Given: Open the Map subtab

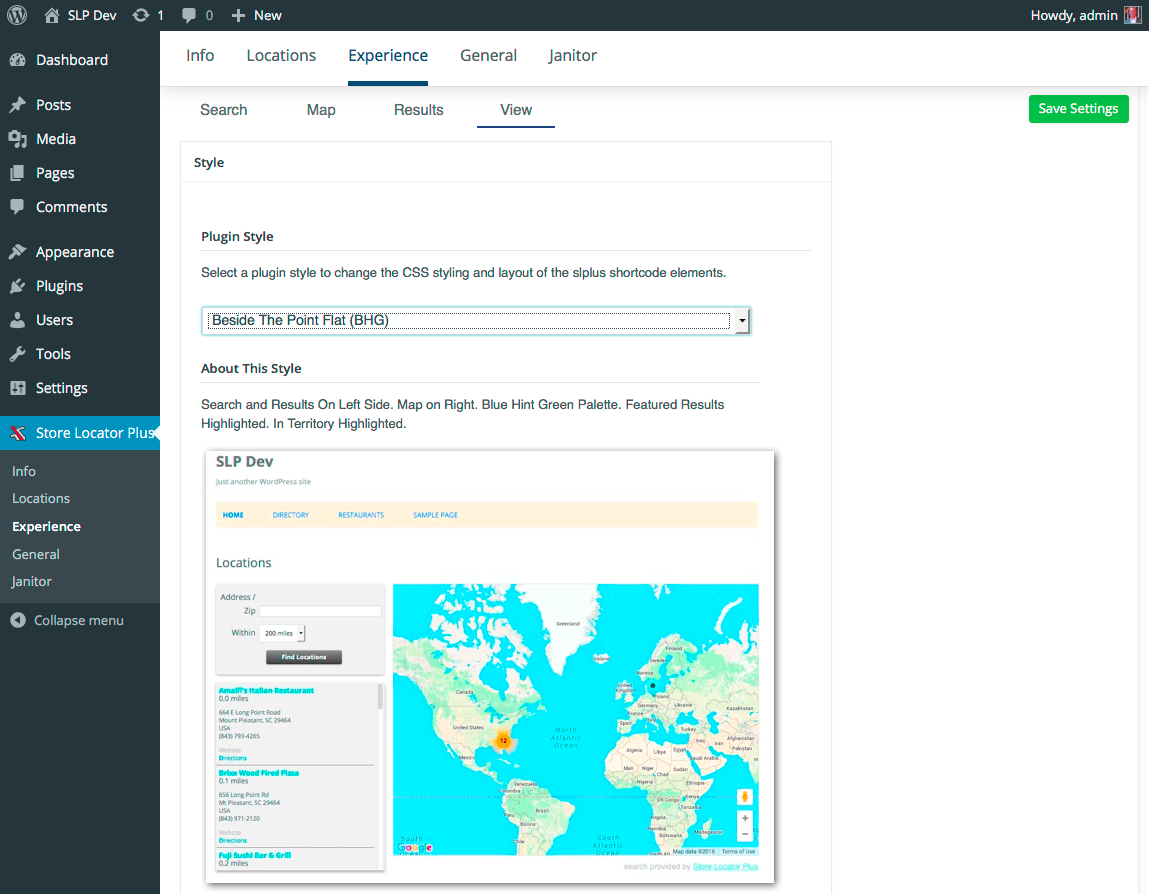Looking at the screenshot, I should click(x=321, y=110).
